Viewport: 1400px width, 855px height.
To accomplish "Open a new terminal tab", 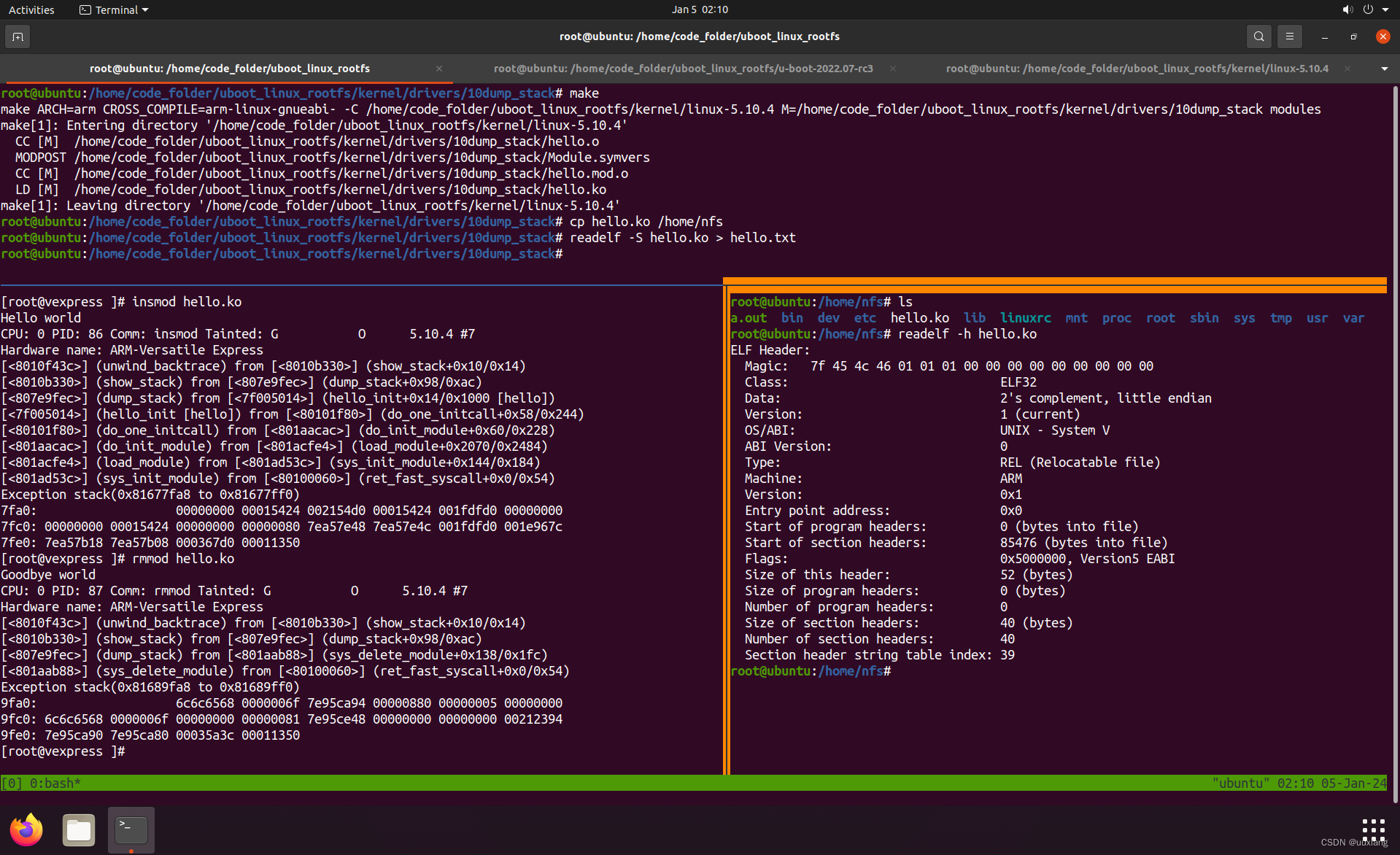I will pyautogui.click(x=18, y=36).
